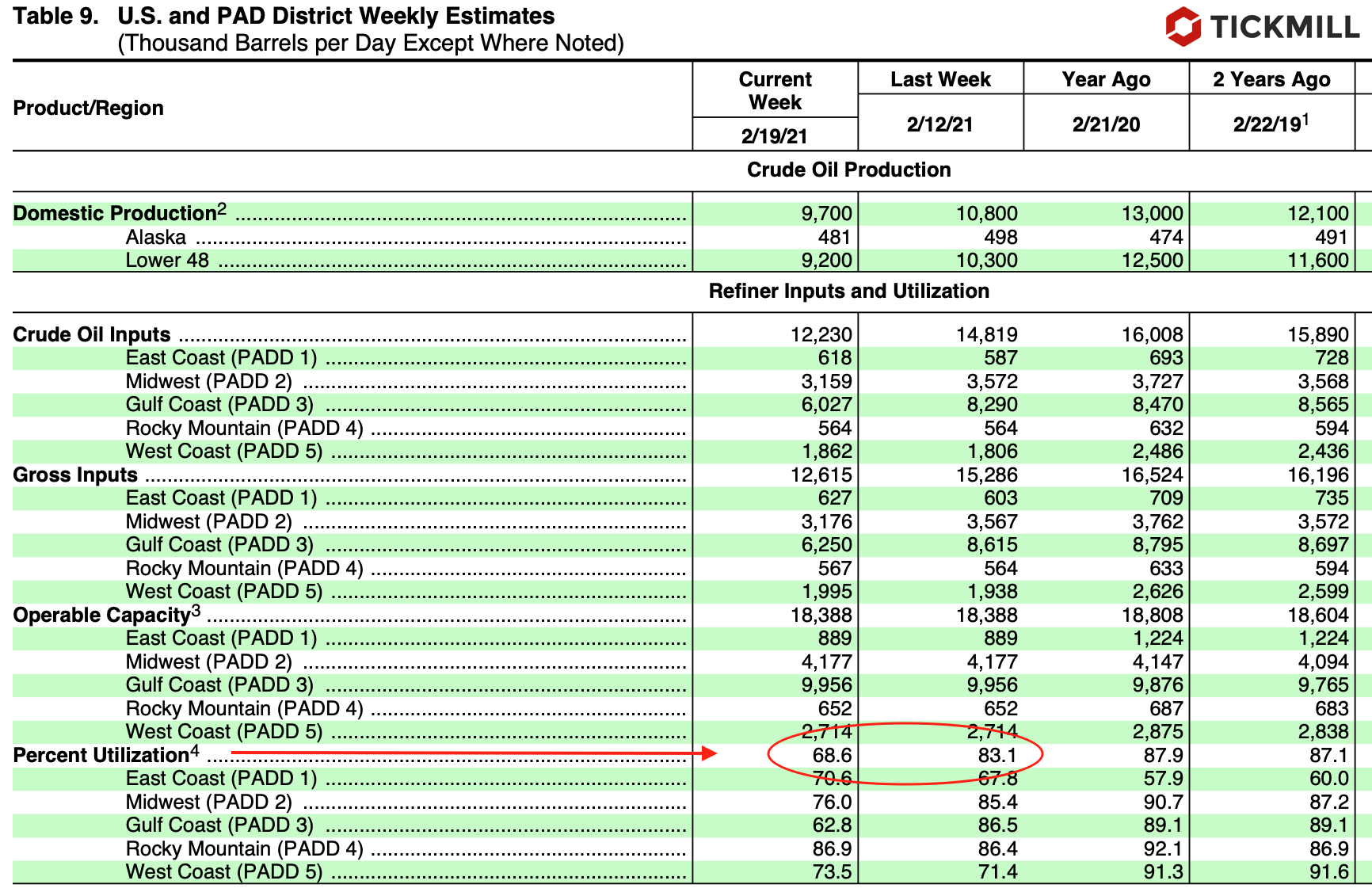Click the Alaska row label
This screenshot has width=1372, height=892.
point(156,237)
